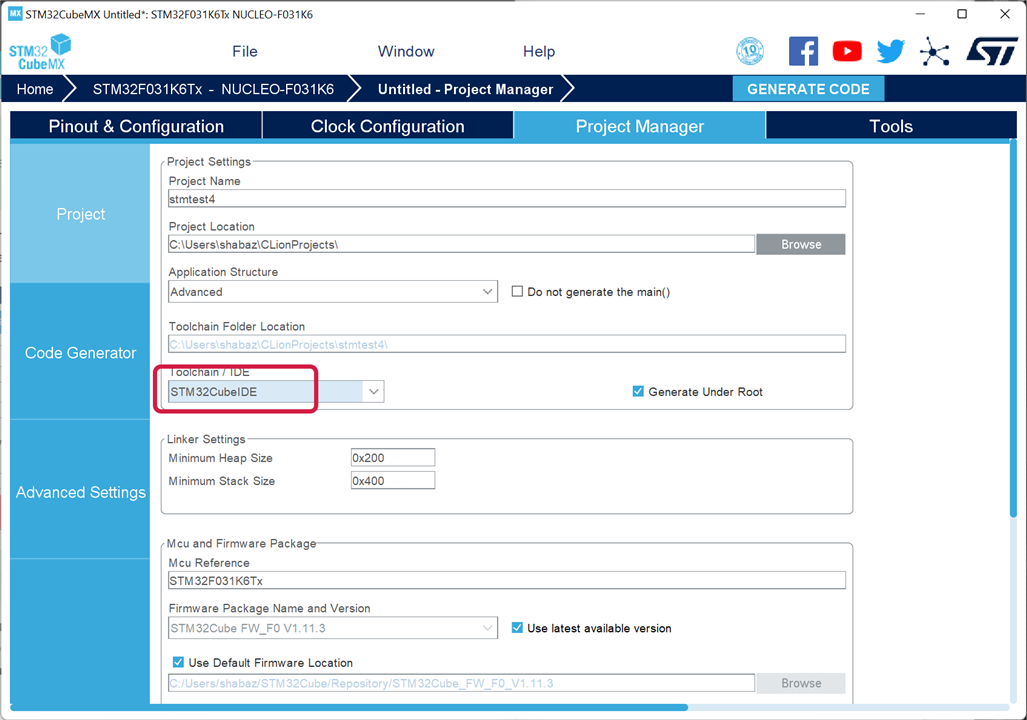Click the firmware repository path field
Viewport: 1027px width, 720px height.
[x=461, y=683]
